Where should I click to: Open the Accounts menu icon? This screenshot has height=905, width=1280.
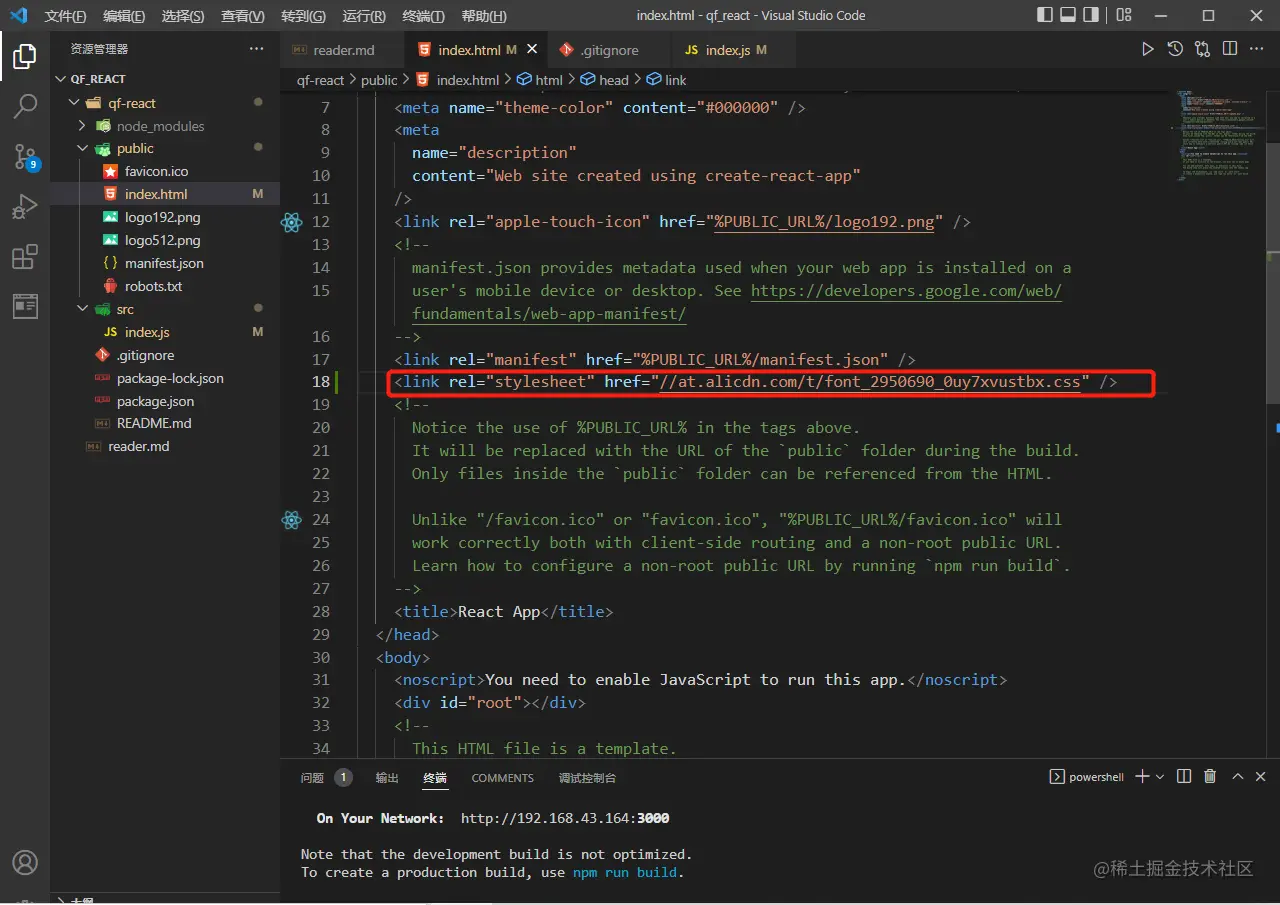[25, 862]
